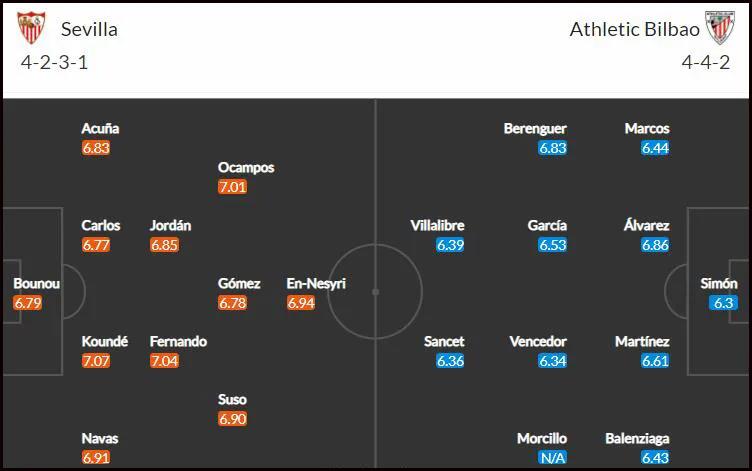Viewport: 752px width, 471px height.
Task: Select player En-Nesyri on the pitch
Action: click(316, 283)
